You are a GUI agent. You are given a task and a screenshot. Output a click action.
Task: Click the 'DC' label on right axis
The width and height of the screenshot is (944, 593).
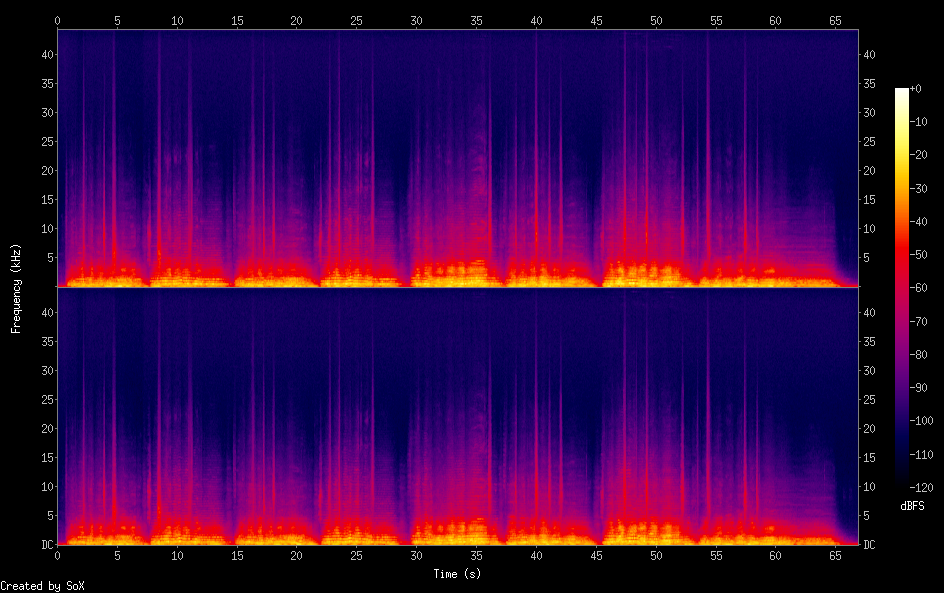tap(869, 544)
